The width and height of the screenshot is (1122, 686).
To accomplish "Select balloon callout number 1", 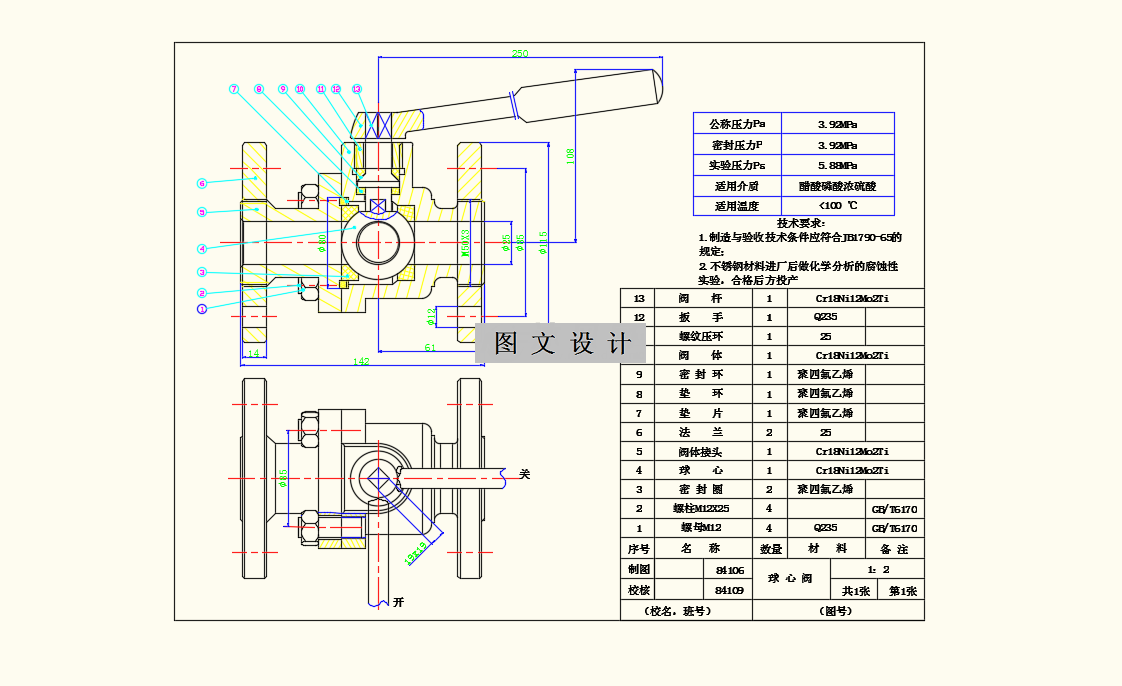I will 200,310.
